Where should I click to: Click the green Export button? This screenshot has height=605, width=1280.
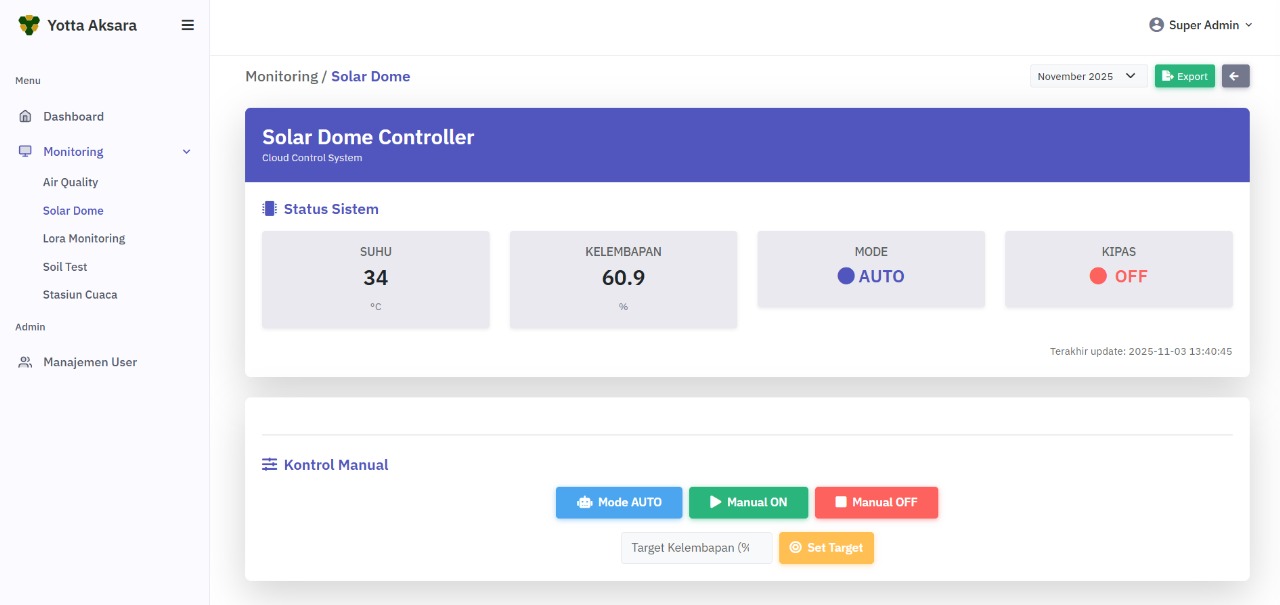tap(1184, 76)
